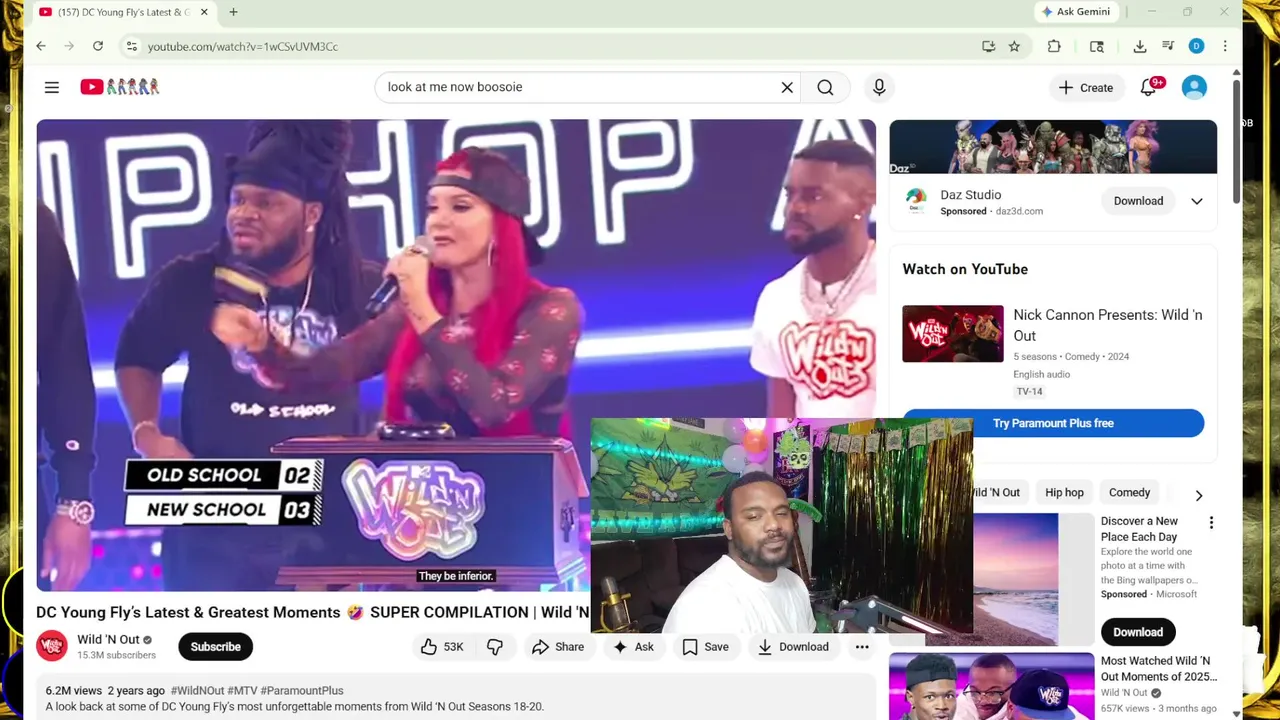The width and height of the screenshot is (1280, 720).
Task: Open a new browser tab
Action: point(233,12)
